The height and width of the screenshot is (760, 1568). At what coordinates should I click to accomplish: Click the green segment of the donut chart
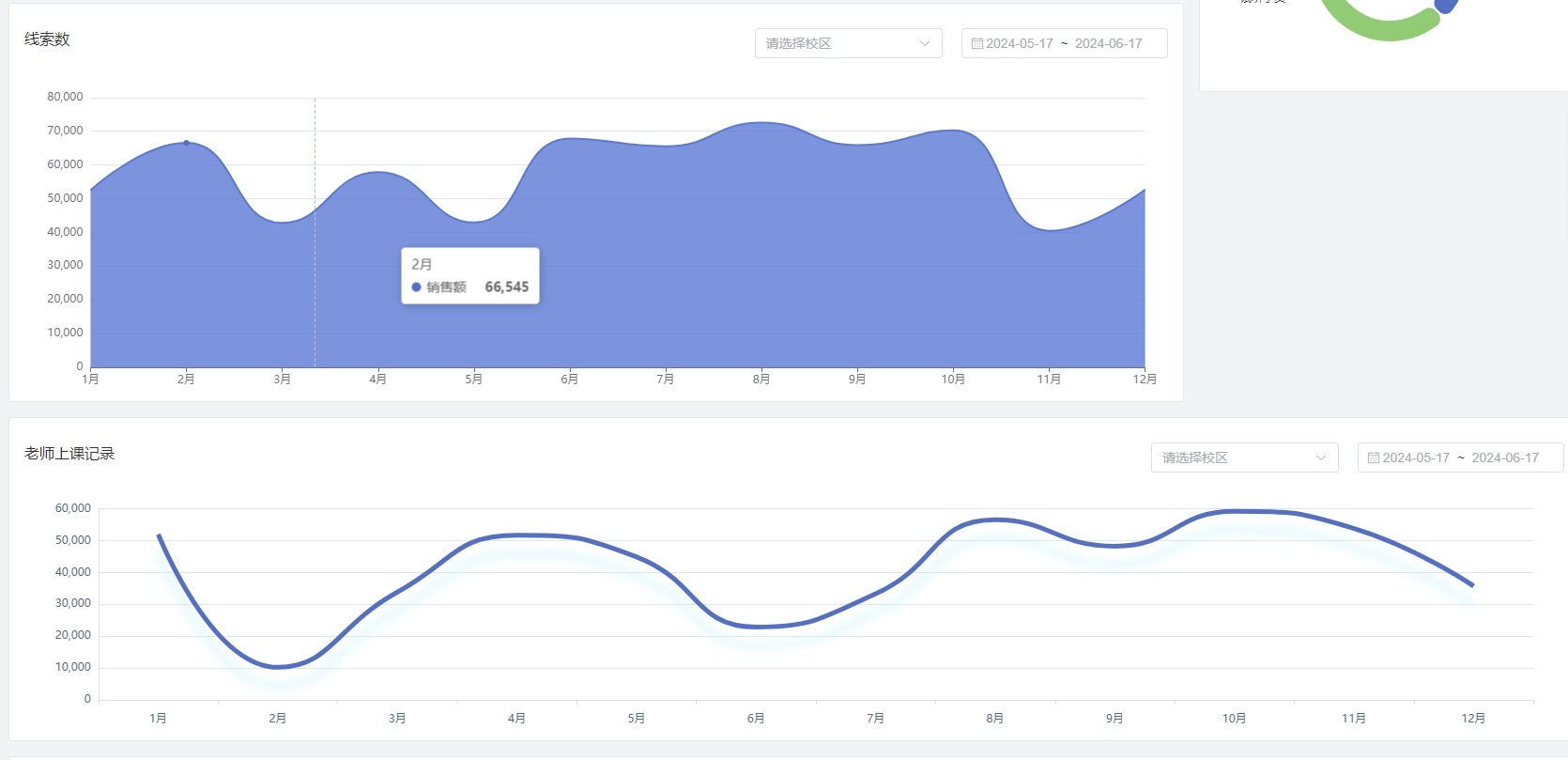[x=1380, y=28]
